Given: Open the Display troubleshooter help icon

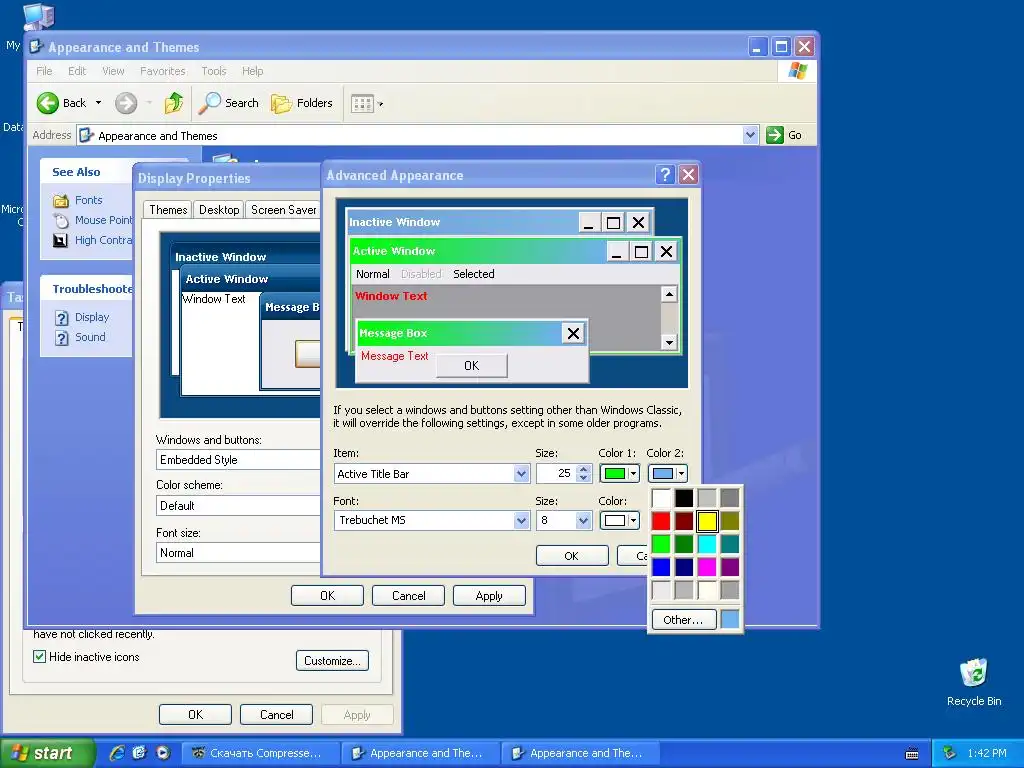Looking at the screenshot, I should (61, 318).
